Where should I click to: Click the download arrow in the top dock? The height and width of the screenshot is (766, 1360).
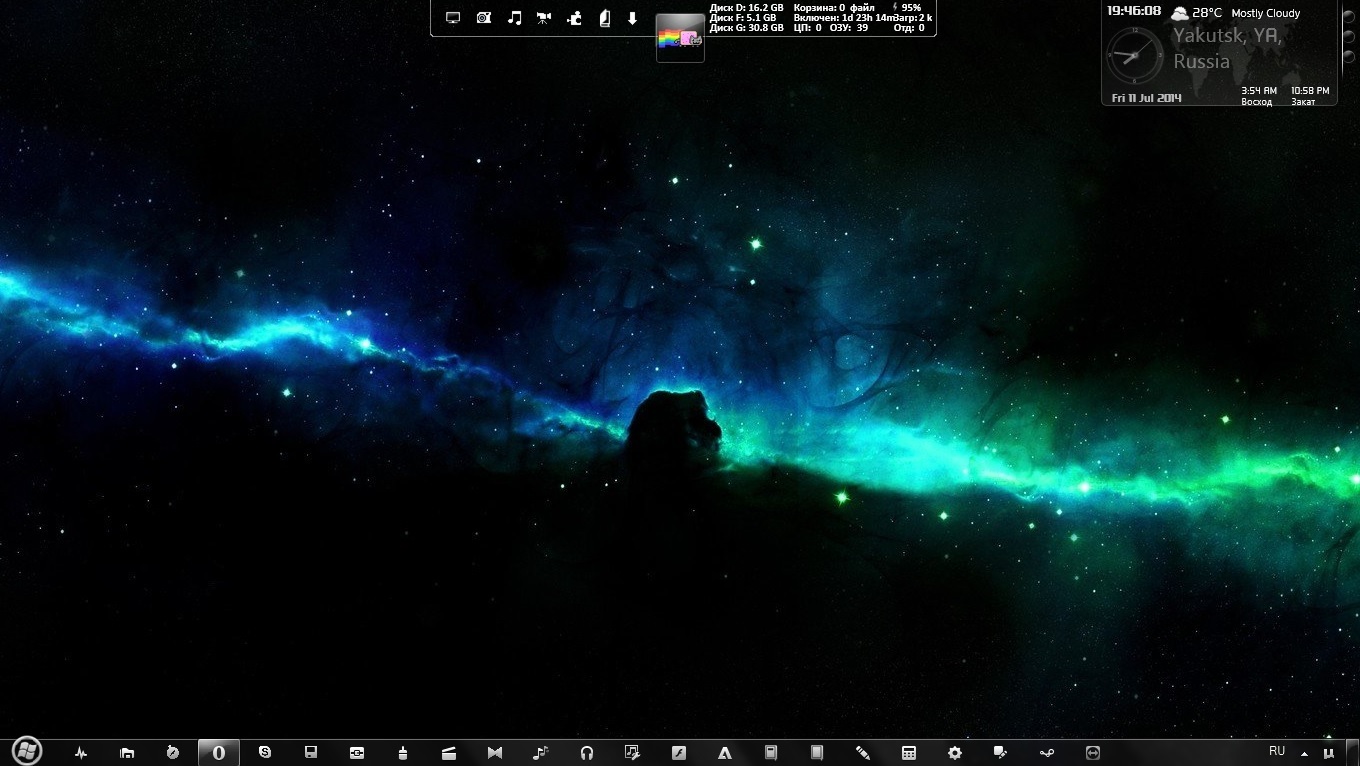pos(632,18)
